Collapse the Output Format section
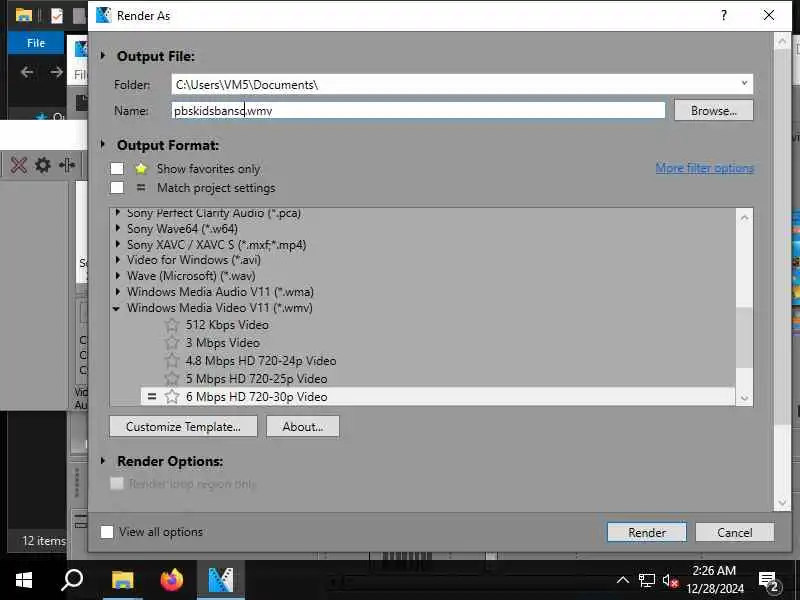 [103, 144]
